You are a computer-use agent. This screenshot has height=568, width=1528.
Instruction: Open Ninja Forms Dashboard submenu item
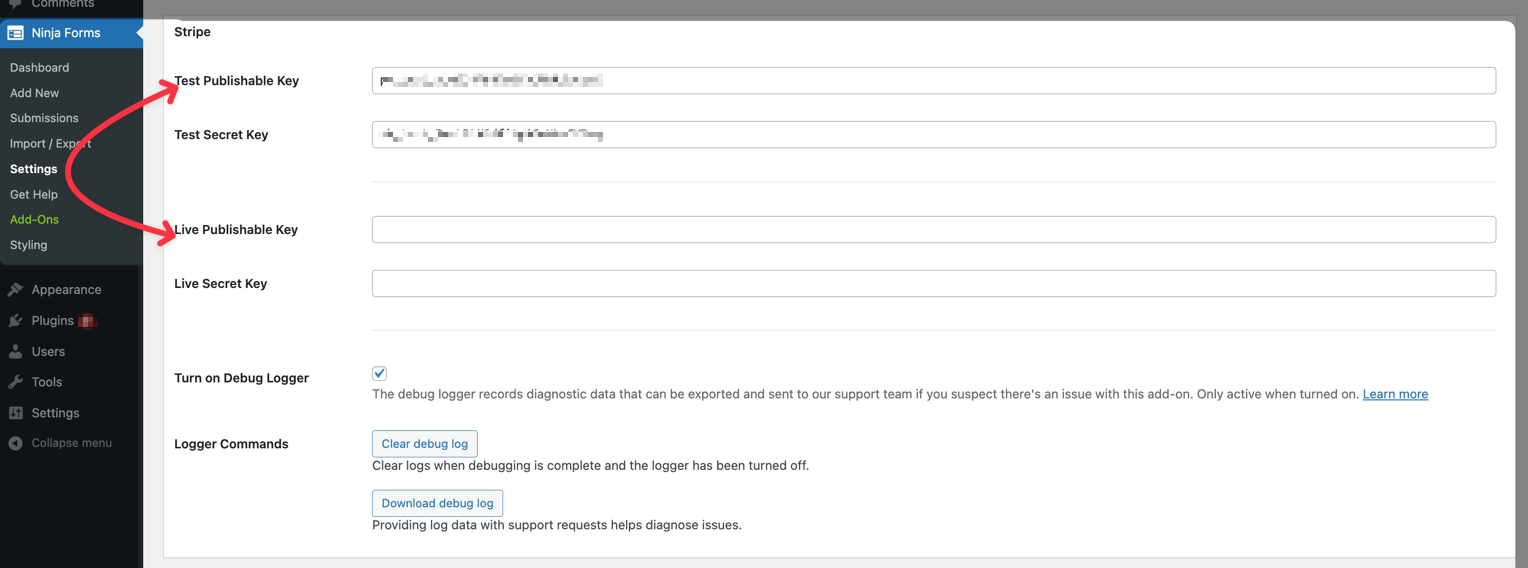click(40, 68)
